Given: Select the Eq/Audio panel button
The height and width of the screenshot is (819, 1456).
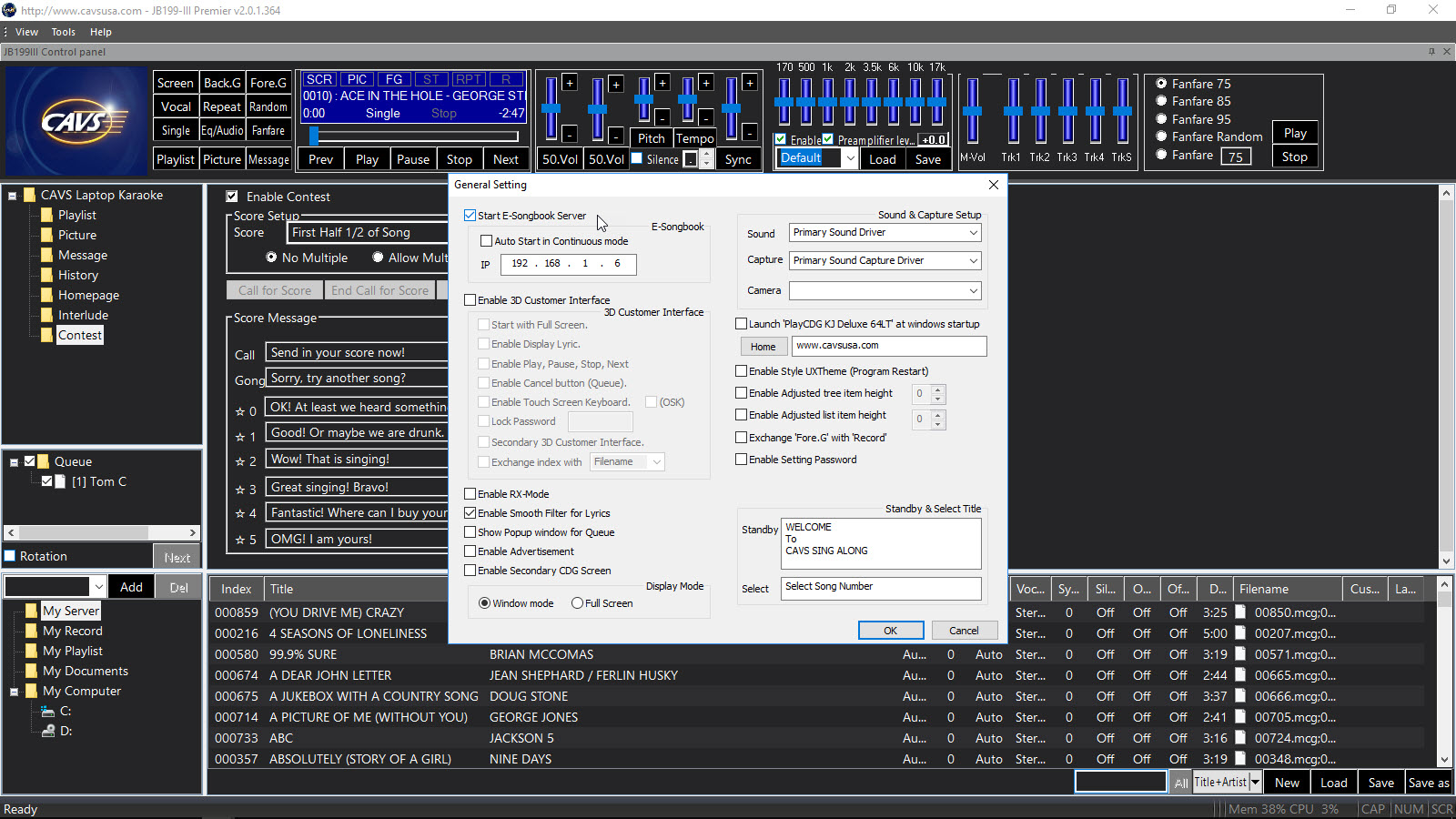Looking at the screenshot, I should [x=222, y=130].
